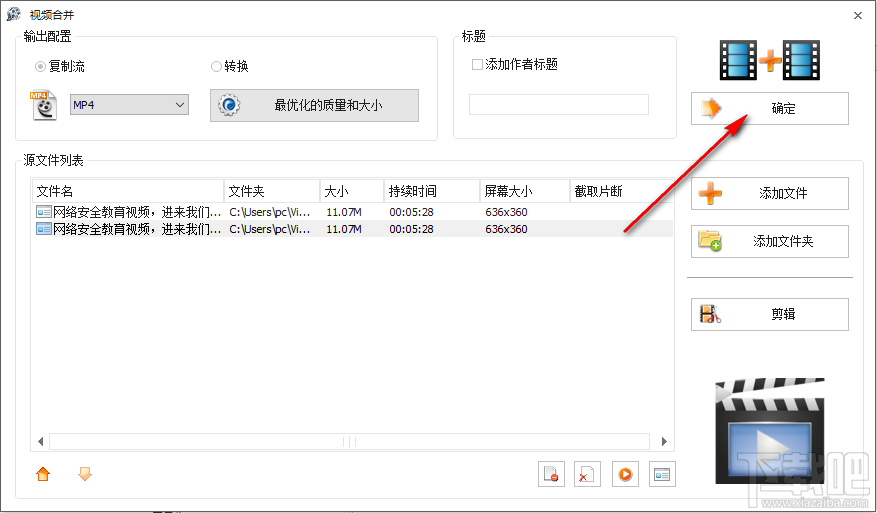Viewport: 877px width, 513px height.
Task: Sort by the 文件名 column header
Action: tap(128, 191)
